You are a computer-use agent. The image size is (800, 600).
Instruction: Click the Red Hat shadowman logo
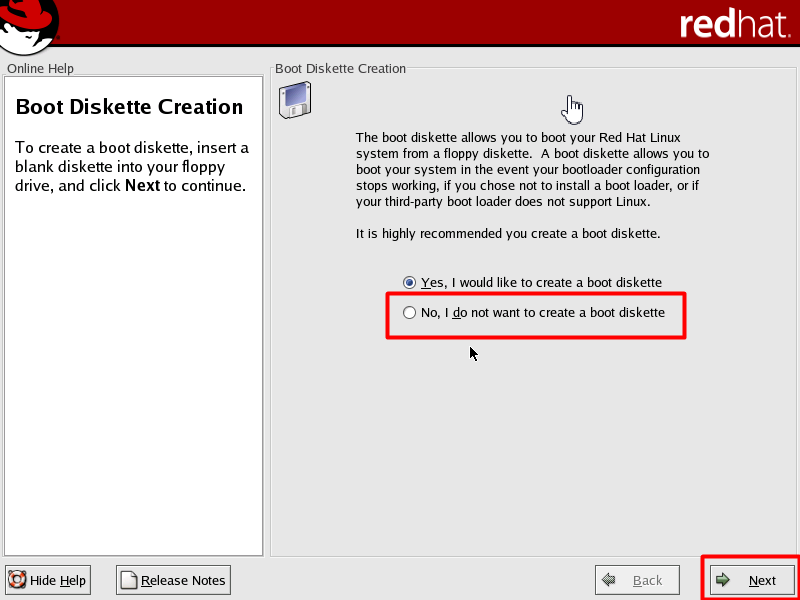(29, 27)
